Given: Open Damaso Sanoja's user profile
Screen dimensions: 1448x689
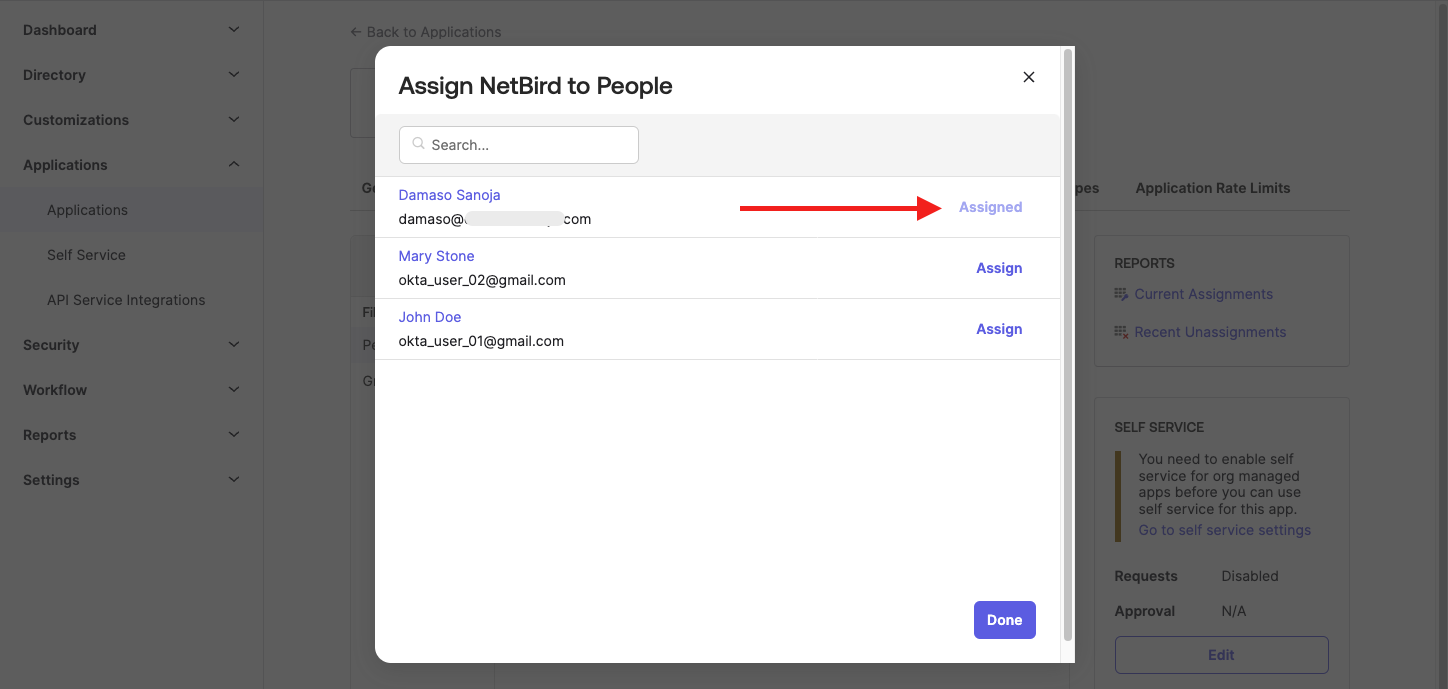Looking at the screenshot, I should pyautogui.click(x=449, y=194).
